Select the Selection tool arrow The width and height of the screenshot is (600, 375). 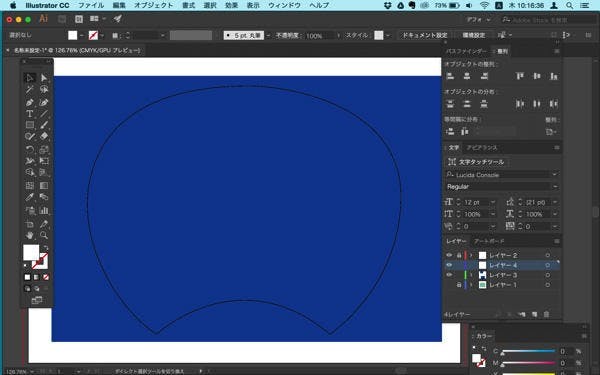30,78
